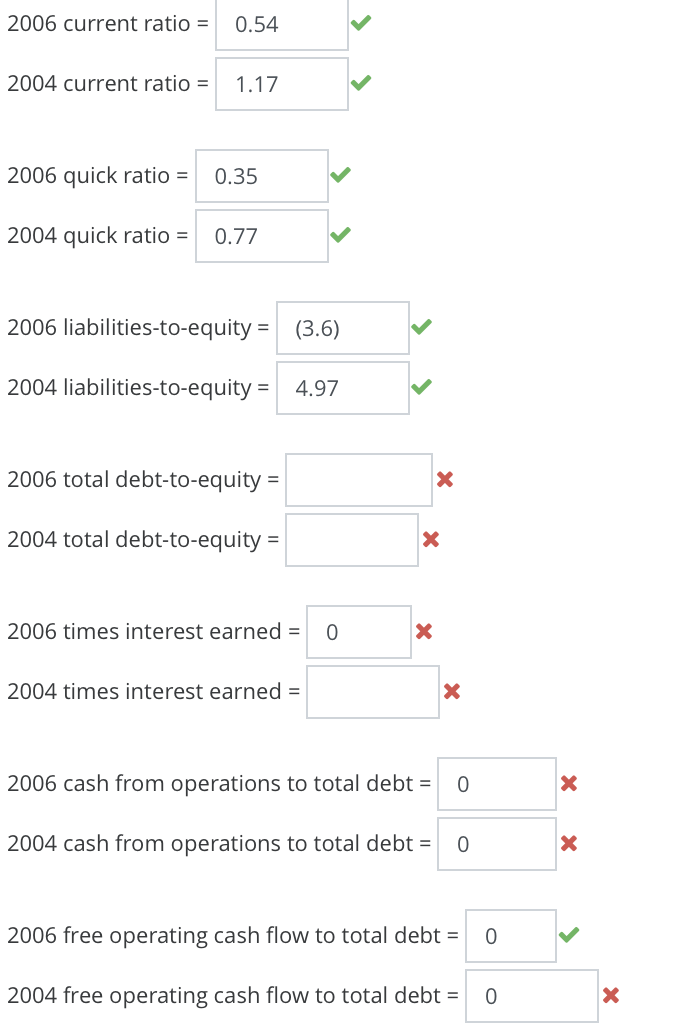Click the red X next to 2004 times interest earned
Screen dimensions: 680x1036
[451, 691]
